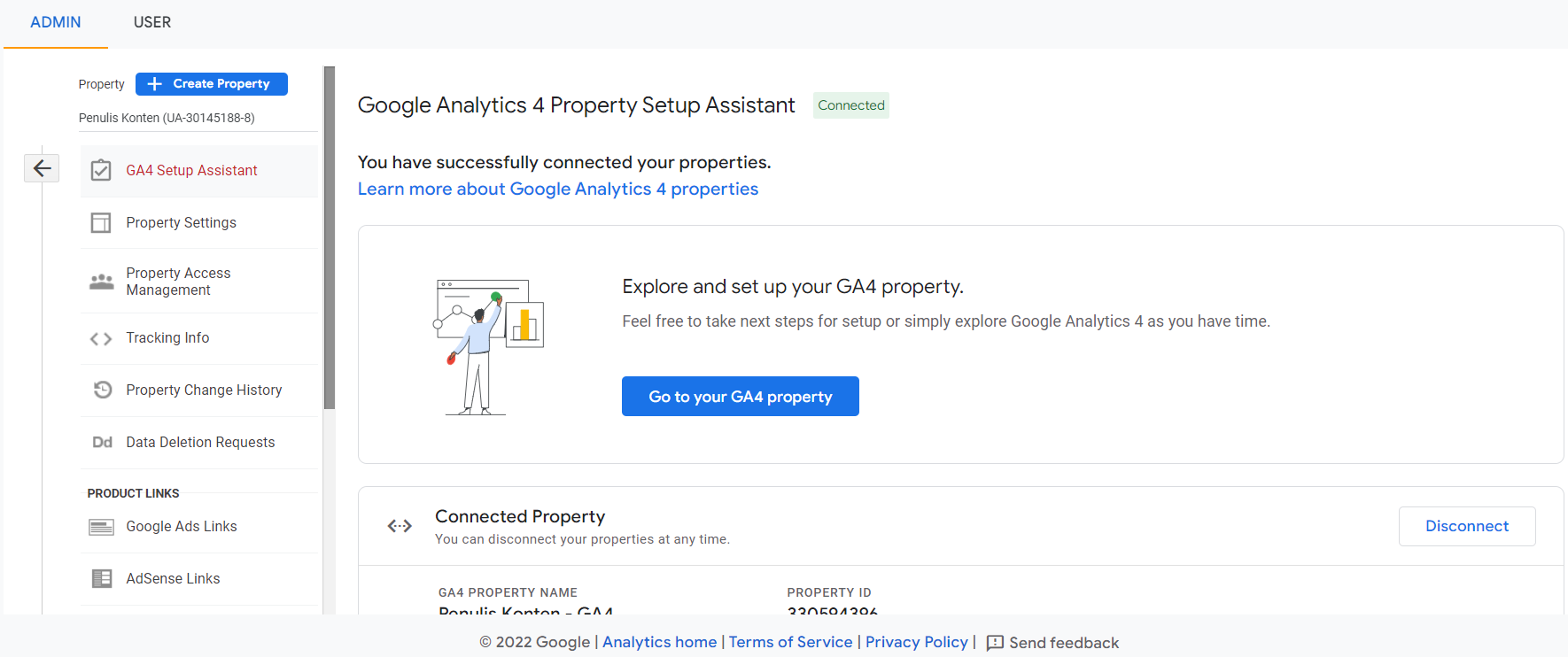The image size is (1568, 657).
Task: Click the Property Access Management people icon
Action: [x=102, y=282]
